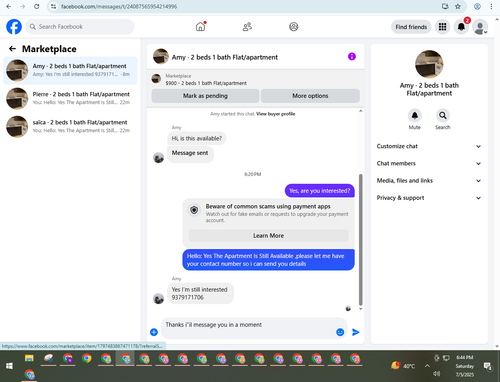The image size is (500, 382).
Task: Click the browser address bar URL
Action: click(119, 7)
